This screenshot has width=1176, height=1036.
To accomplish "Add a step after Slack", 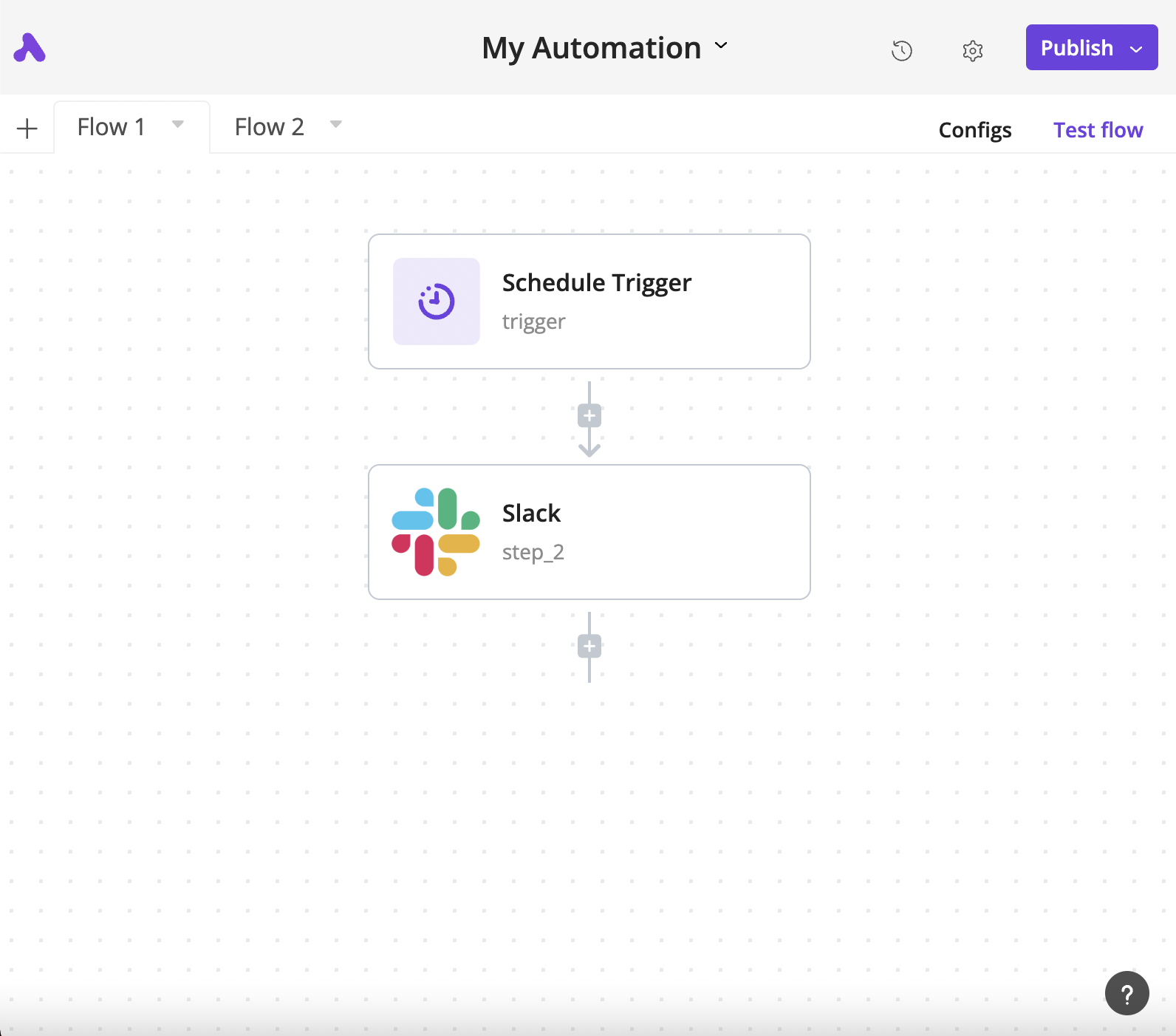I will pyautogui.click(x=589, y=647).
